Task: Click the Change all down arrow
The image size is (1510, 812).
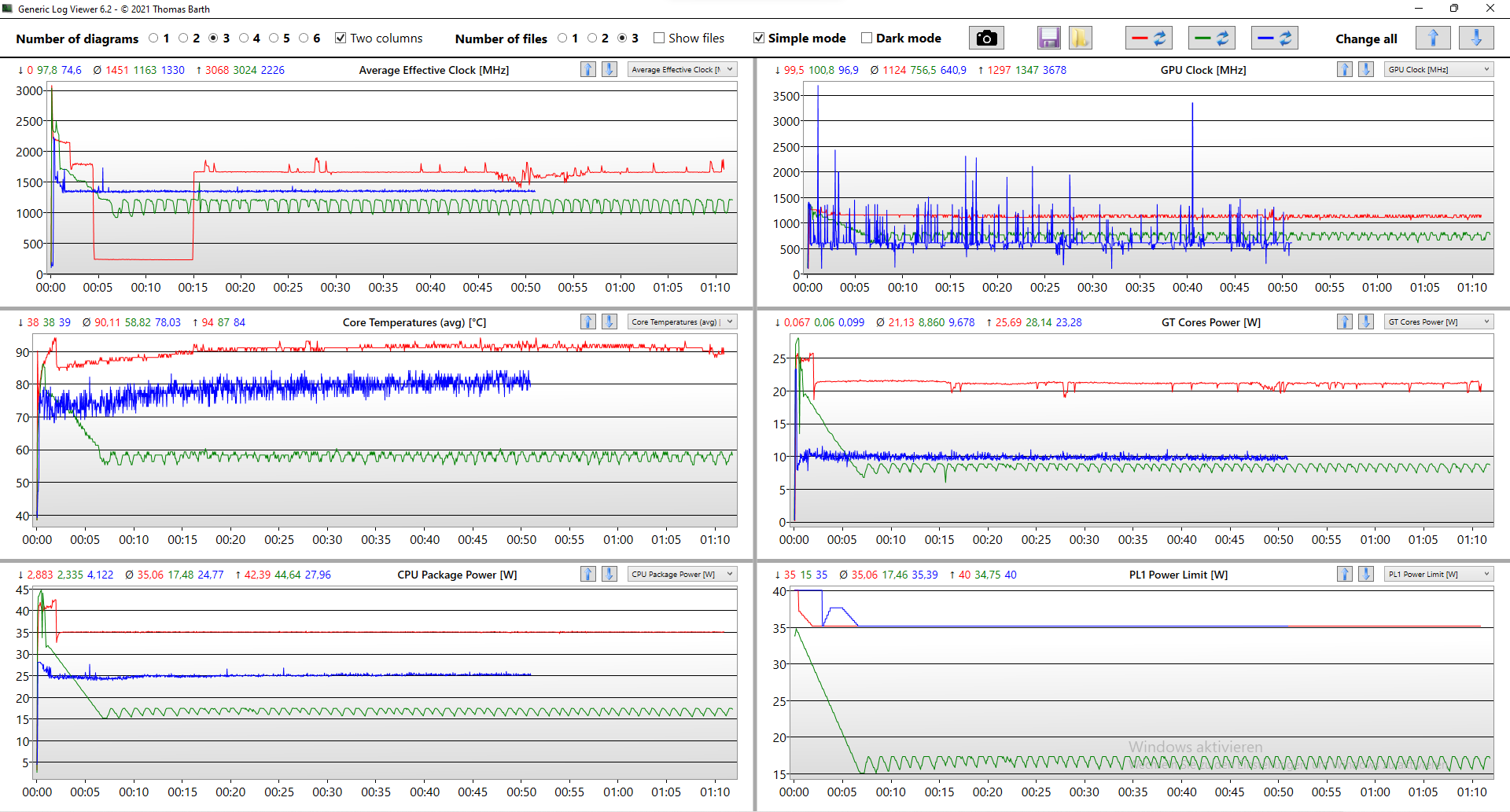Action: [1475, 38]
